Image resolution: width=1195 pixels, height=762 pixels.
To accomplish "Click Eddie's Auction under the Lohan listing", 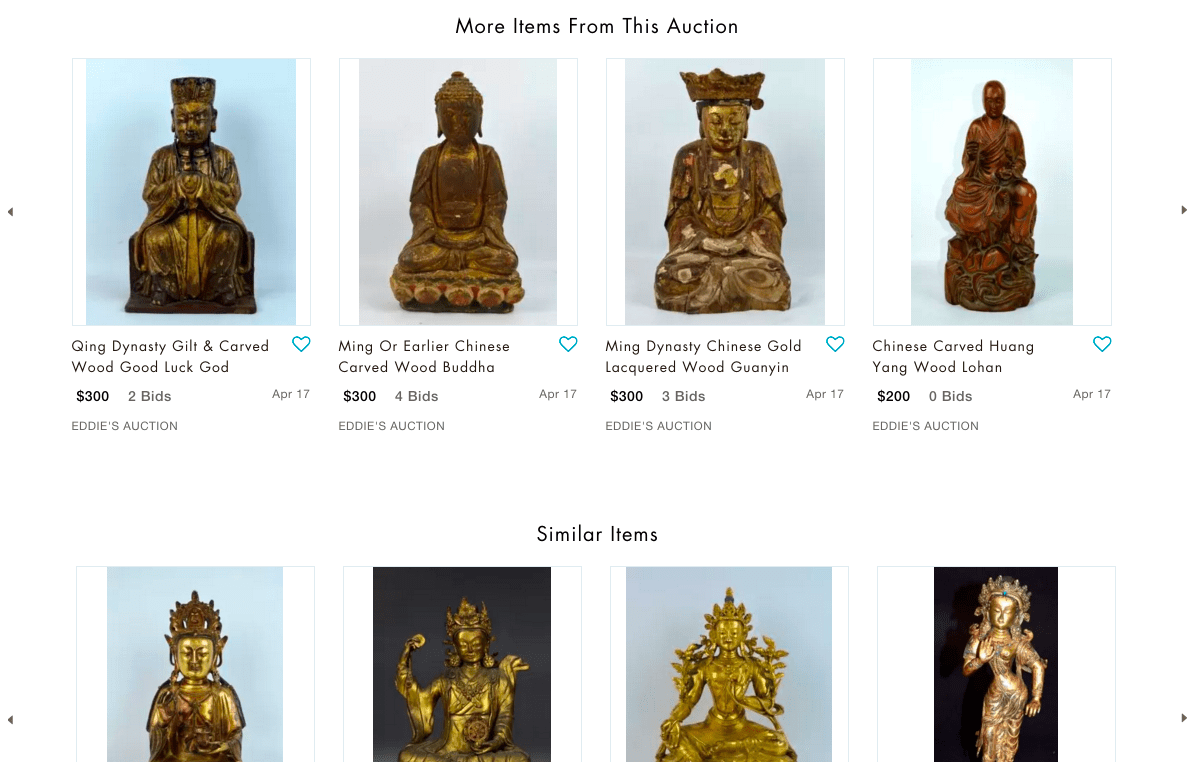I will coord(925,426).
